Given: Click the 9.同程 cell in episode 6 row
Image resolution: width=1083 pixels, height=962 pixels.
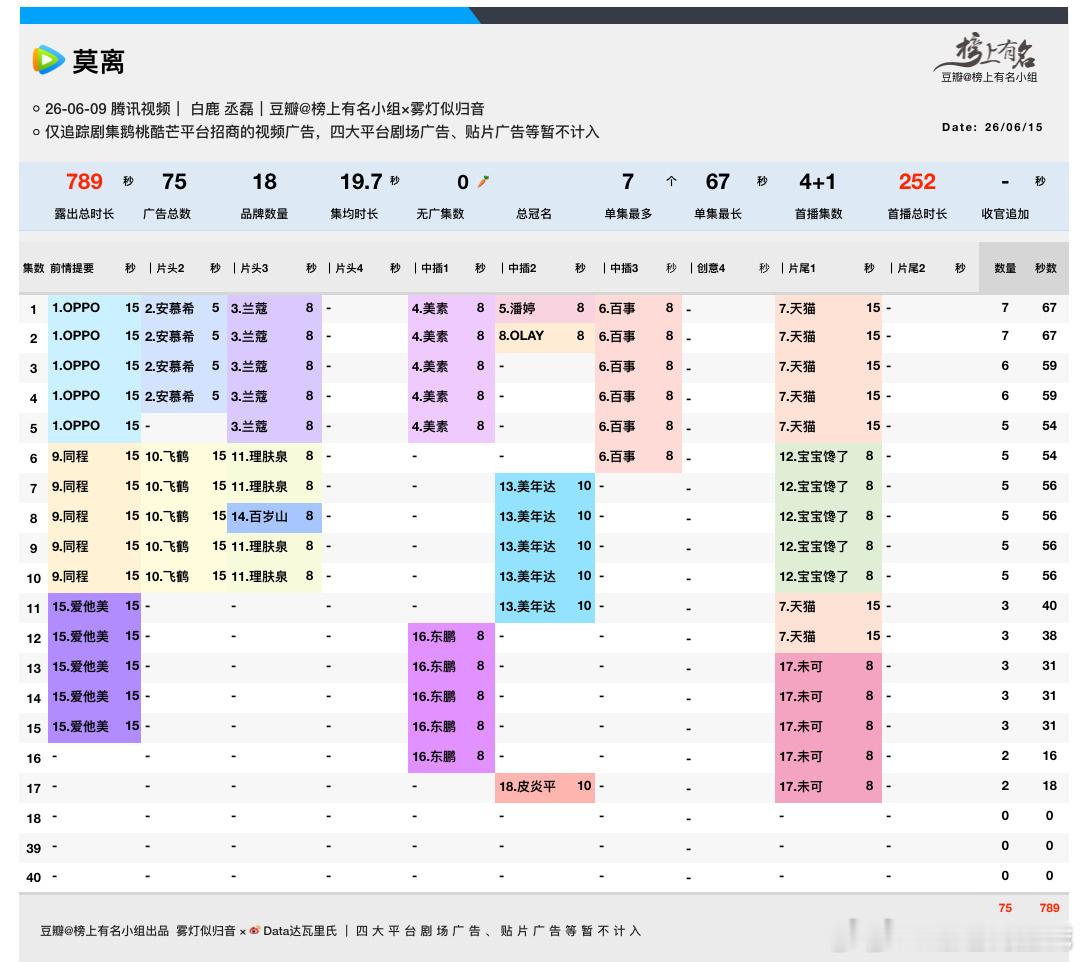Looking at the screenshot, I should (95, 456).
